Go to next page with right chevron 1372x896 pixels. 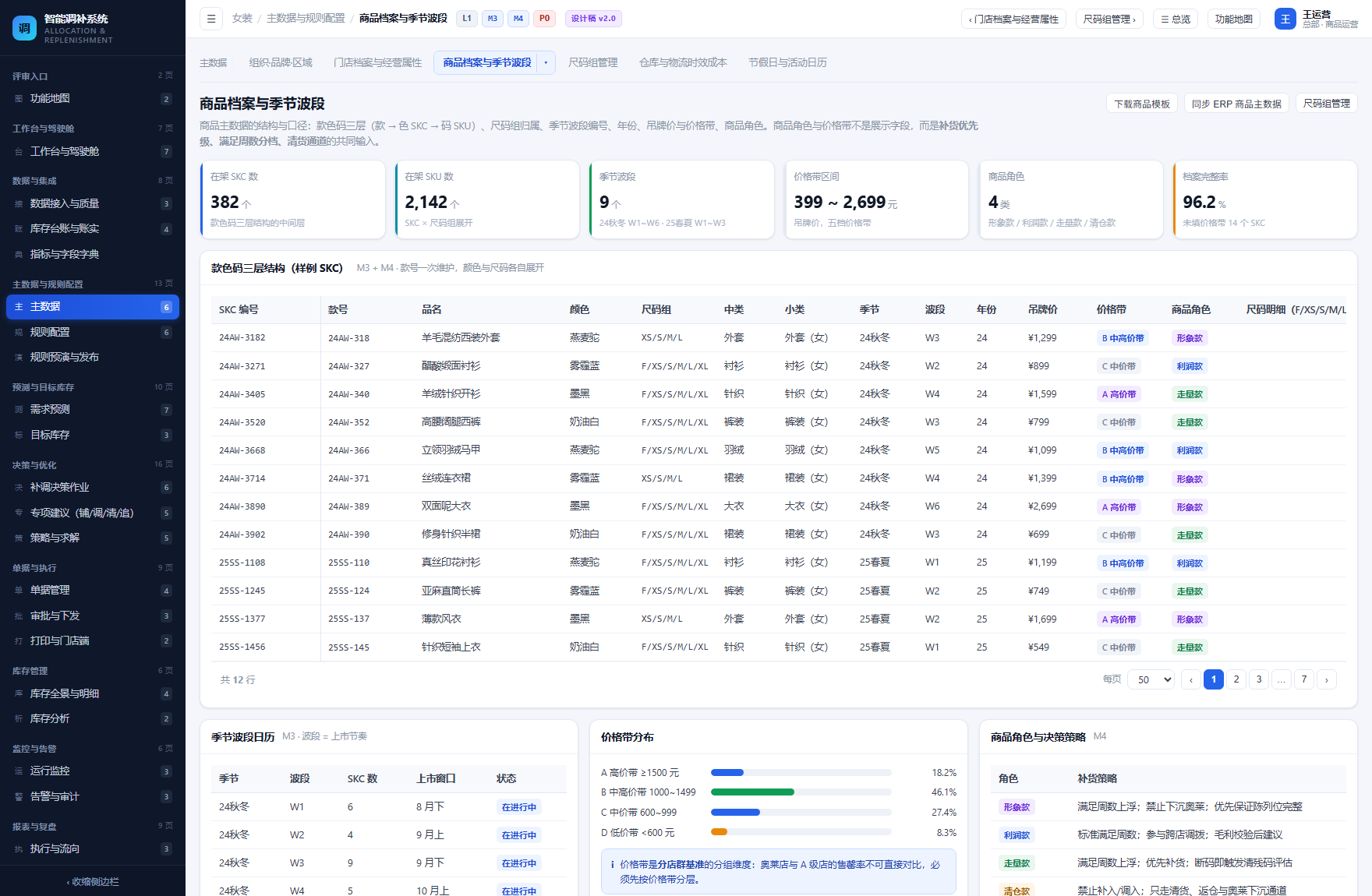pos(1327,679)
